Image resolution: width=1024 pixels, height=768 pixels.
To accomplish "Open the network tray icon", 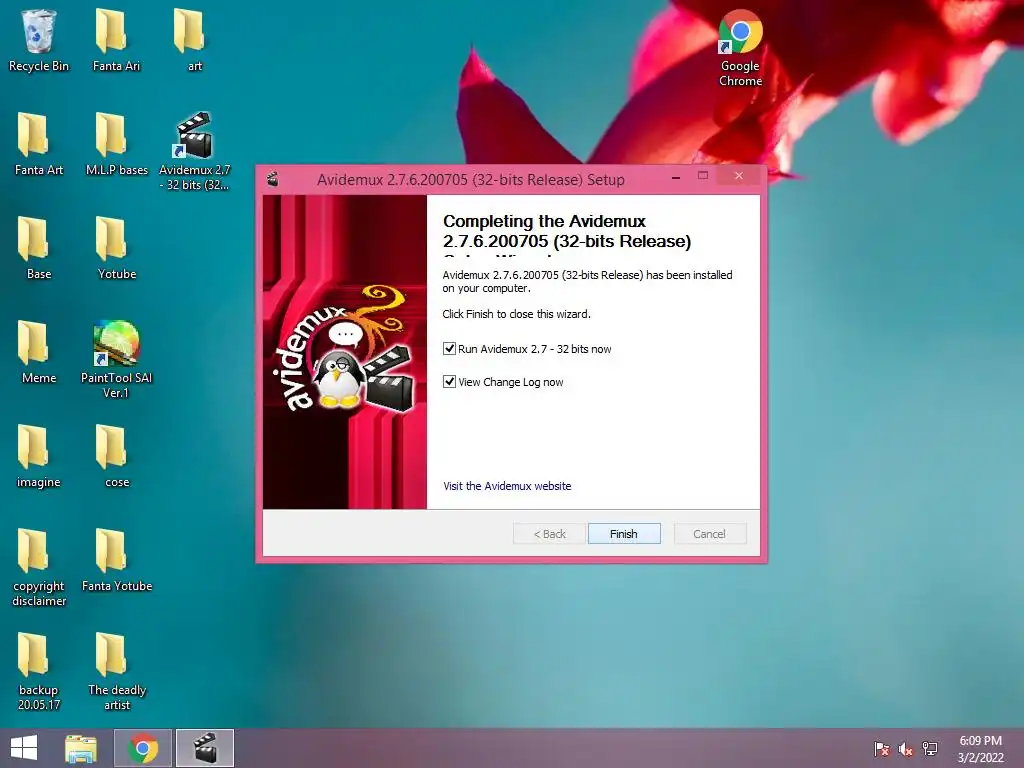I will pos(929,748).
